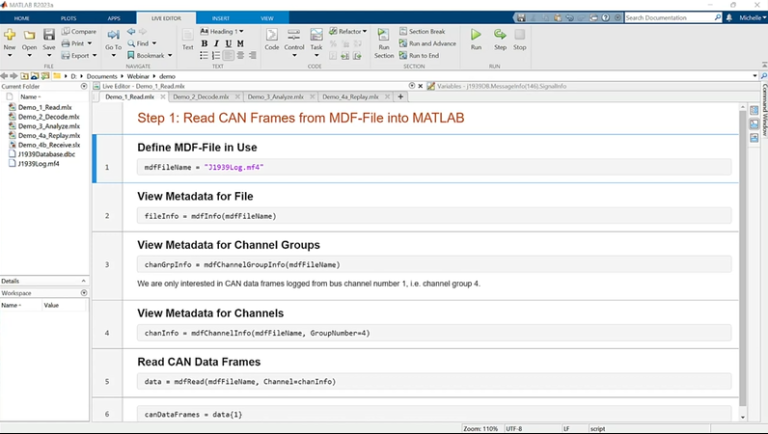Switch to the Demo_2_Decode.mlx tab
768x434 pixels.
click(x=201, y=97)
